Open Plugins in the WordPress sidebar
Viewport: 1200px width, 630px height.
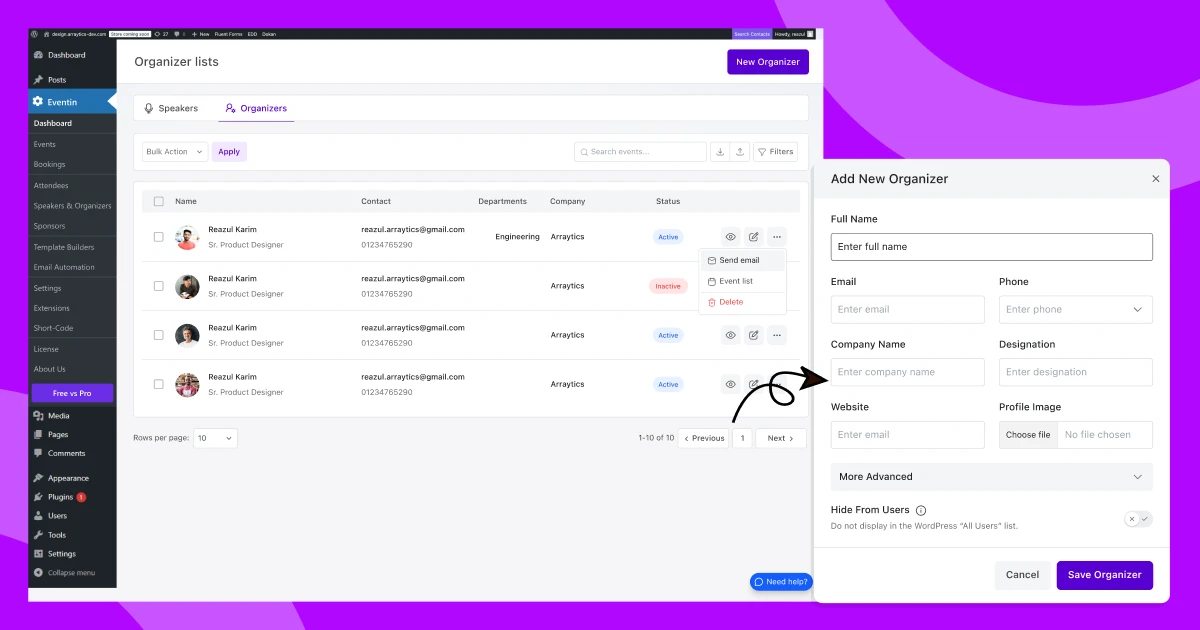pyautogui.click(x=60, y=497)
